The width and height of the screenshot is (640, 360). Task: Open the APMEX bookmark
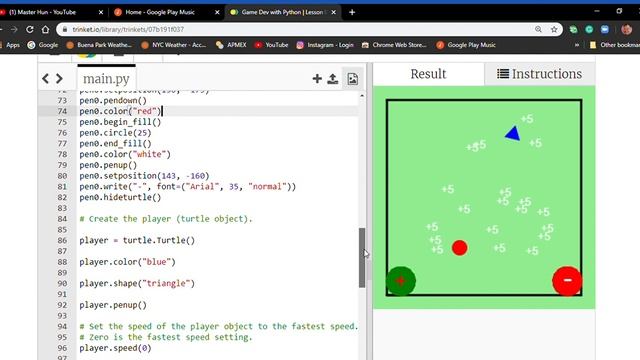[x=231, y=45]
